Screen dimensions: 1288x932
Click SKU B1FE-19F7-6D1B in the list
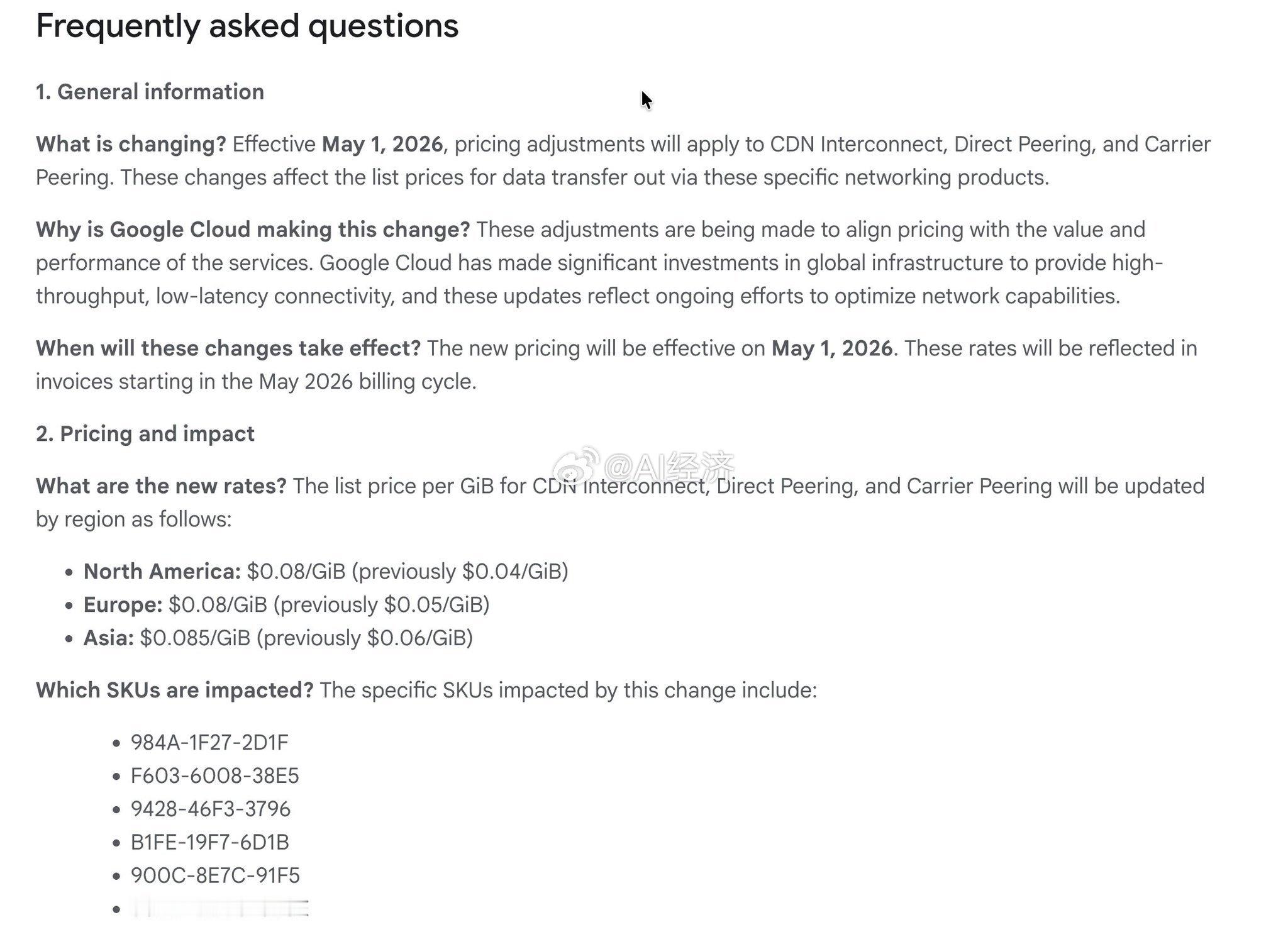coord(209,843)
